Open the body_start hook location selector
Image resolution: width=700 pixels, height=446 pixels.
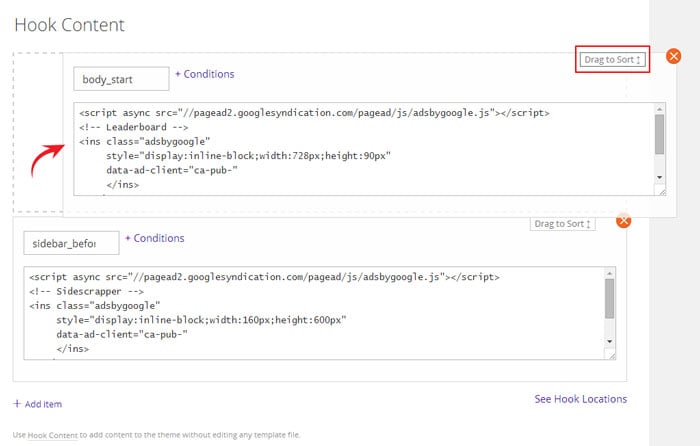tap(121, 79)
